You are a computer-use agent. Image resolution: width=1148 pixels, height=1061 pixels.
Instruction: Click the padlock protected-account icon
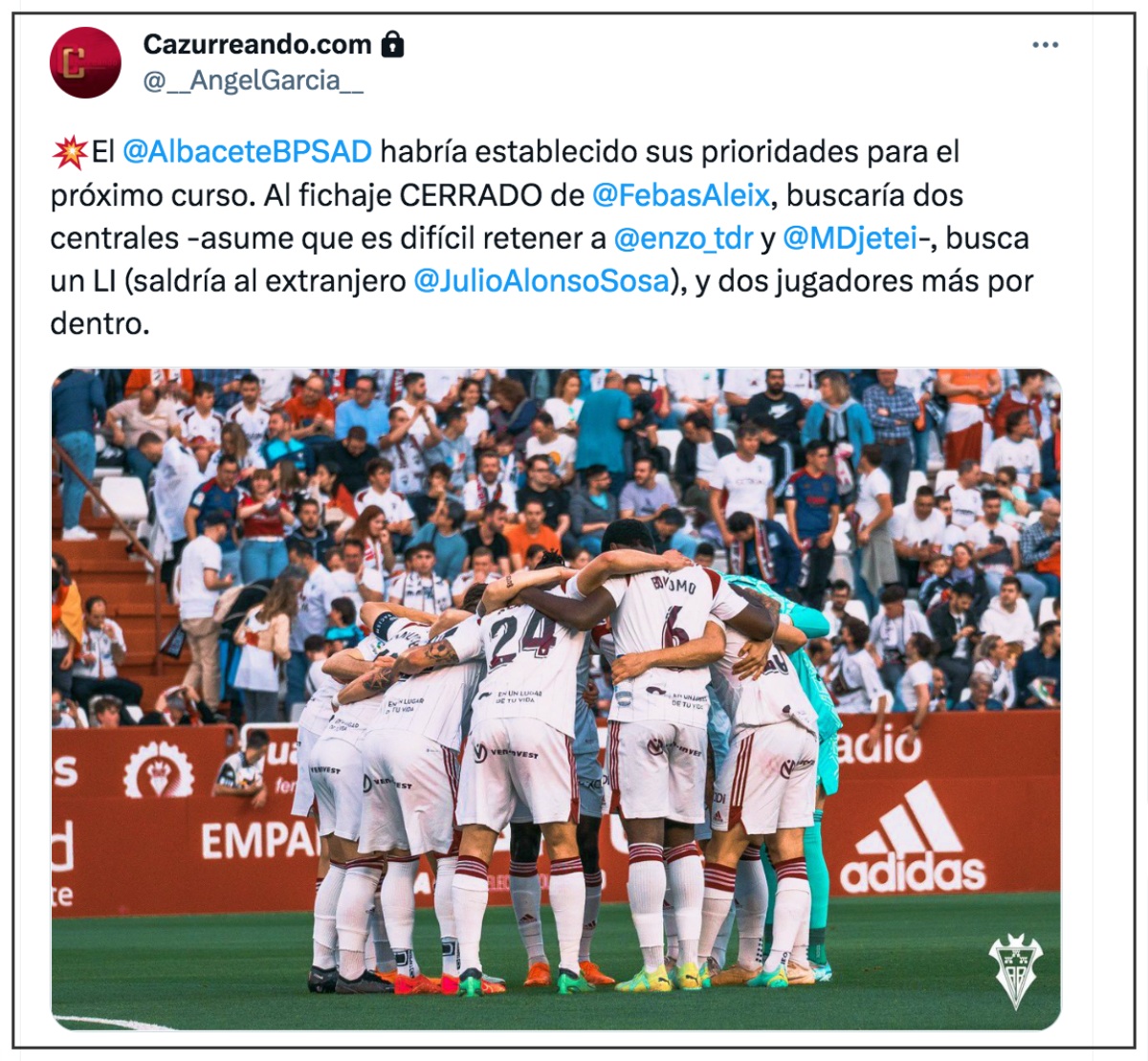pos(392,44)
